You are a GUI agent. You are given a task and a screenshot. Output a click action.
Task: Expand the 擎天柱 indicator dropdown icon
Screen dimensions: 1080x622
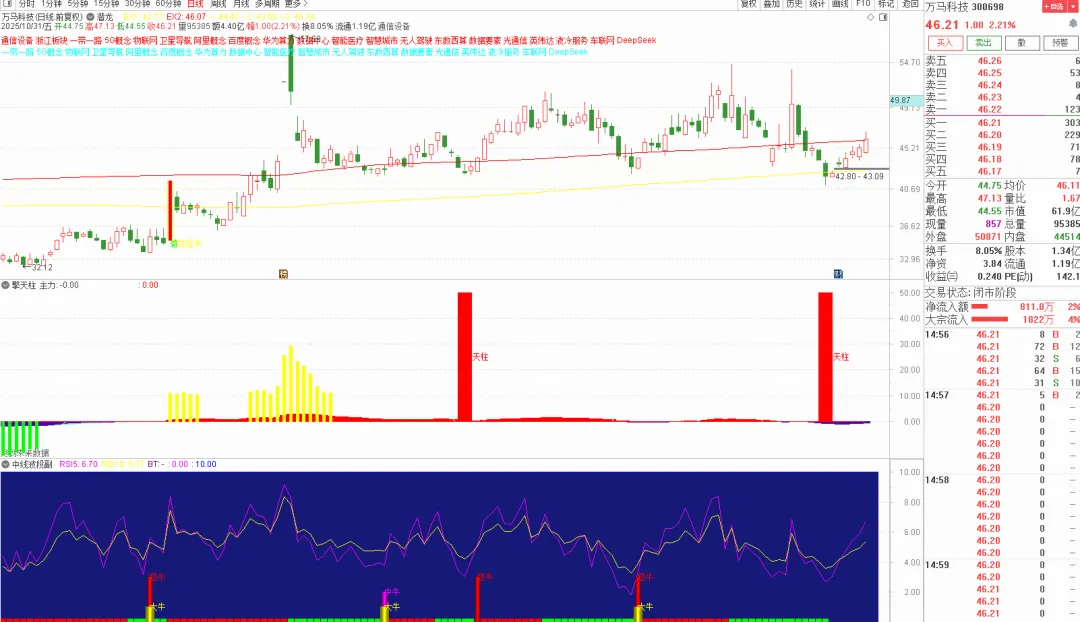[6, 284]
